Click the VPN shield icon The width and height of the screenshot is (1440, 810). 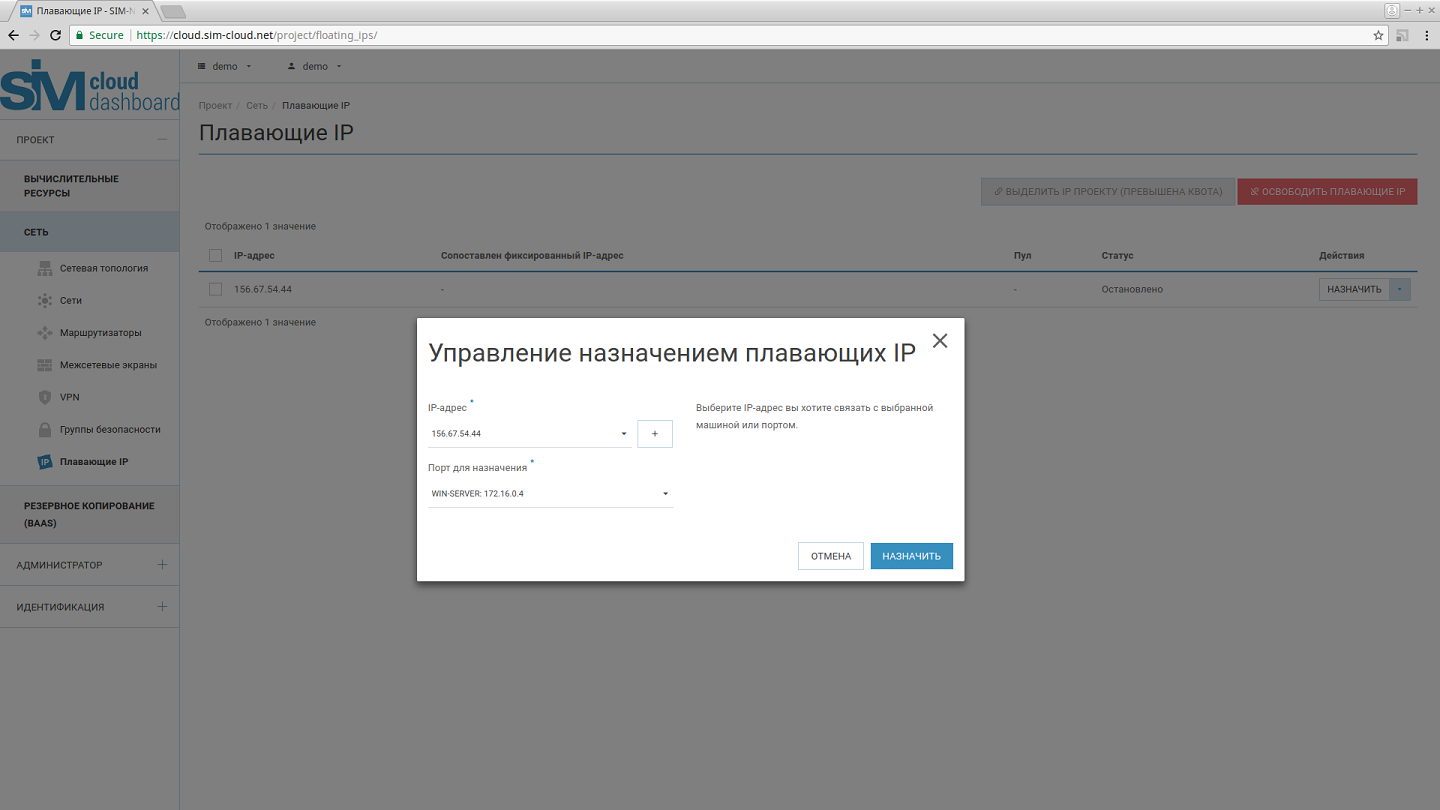tap(44, 397)
